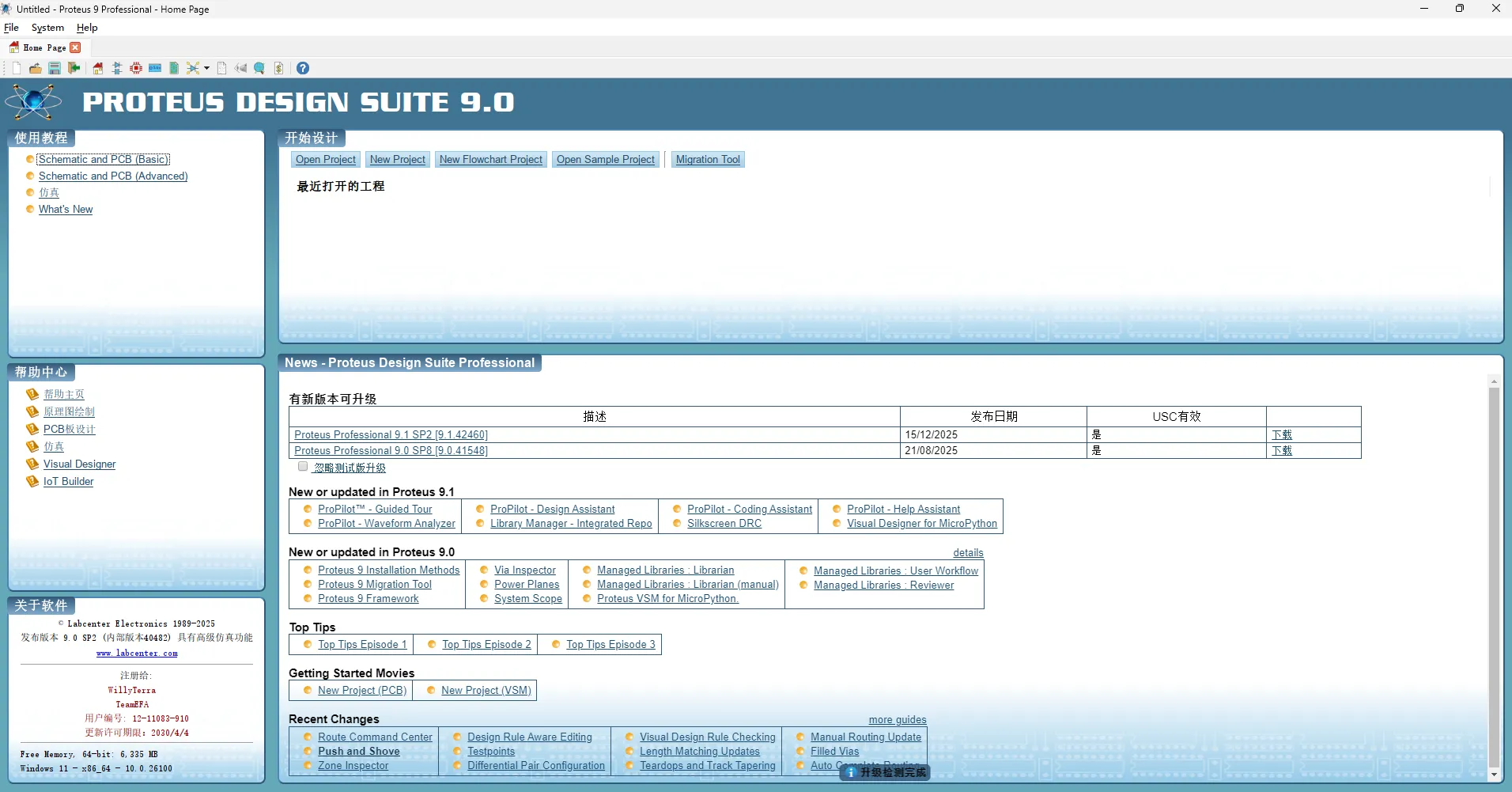Viewport: 1512px width, 792px height.
Task: Open Schematic and PCB (Advanced) tutorial
Action: pos(113,176)
